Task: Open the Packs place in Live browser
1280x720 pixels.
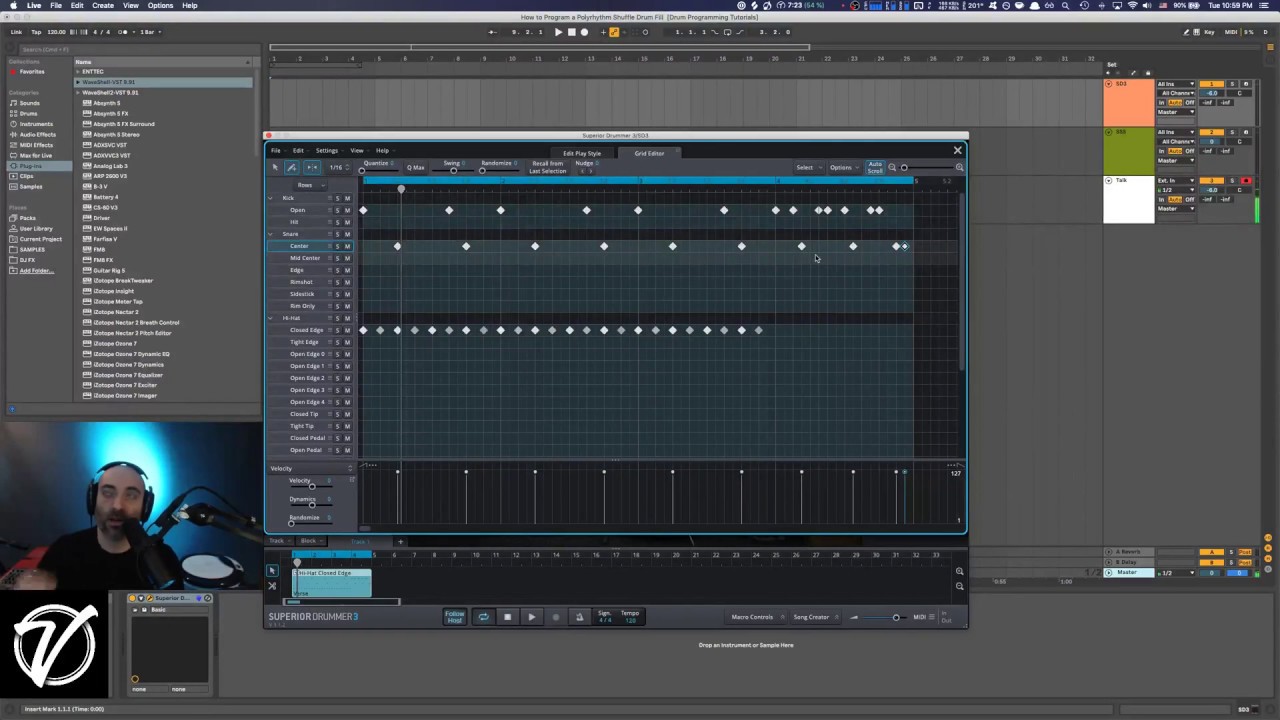Action: pyautogui.click(x=27, y=218)
